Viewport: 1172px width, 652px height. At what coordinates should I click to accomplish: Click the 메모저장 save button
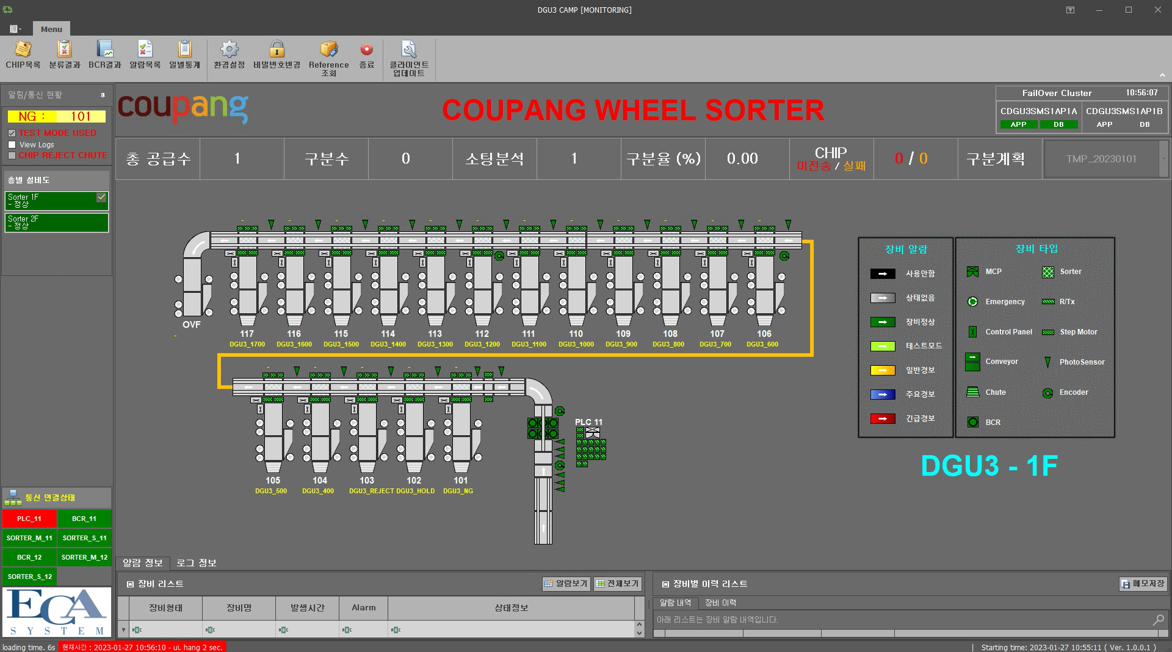(x=1143, y=583)
